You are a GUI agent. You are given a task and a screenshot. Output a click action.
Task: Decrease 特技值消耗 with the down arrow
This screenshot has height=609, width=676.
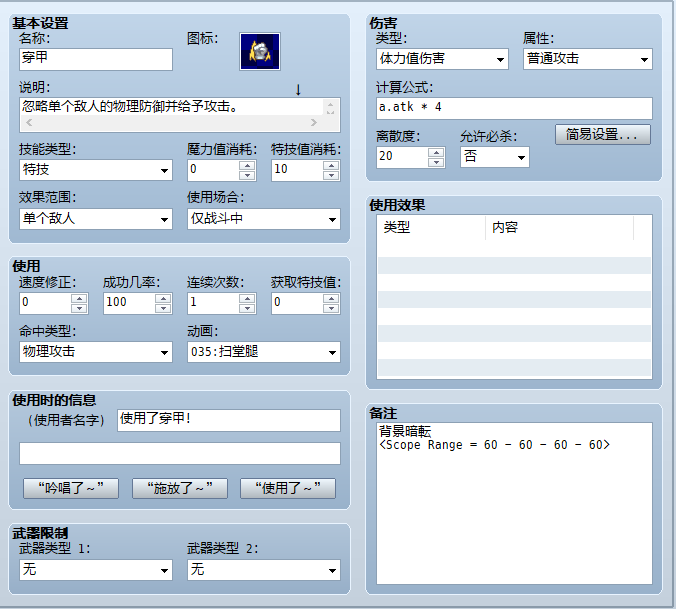tap(331, 175)
